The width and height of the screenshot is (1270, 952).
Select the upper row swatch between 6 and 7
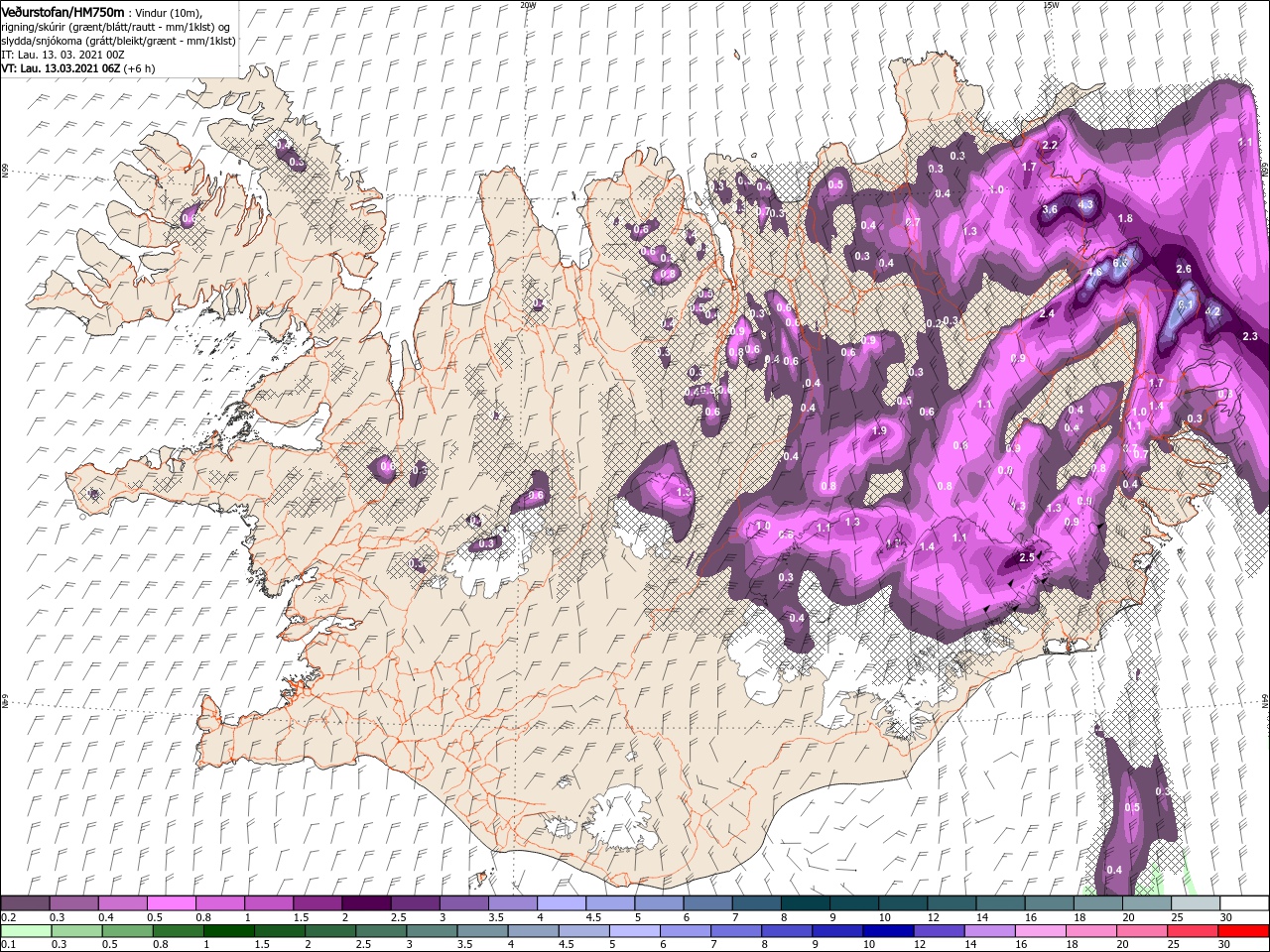[707, 903]
